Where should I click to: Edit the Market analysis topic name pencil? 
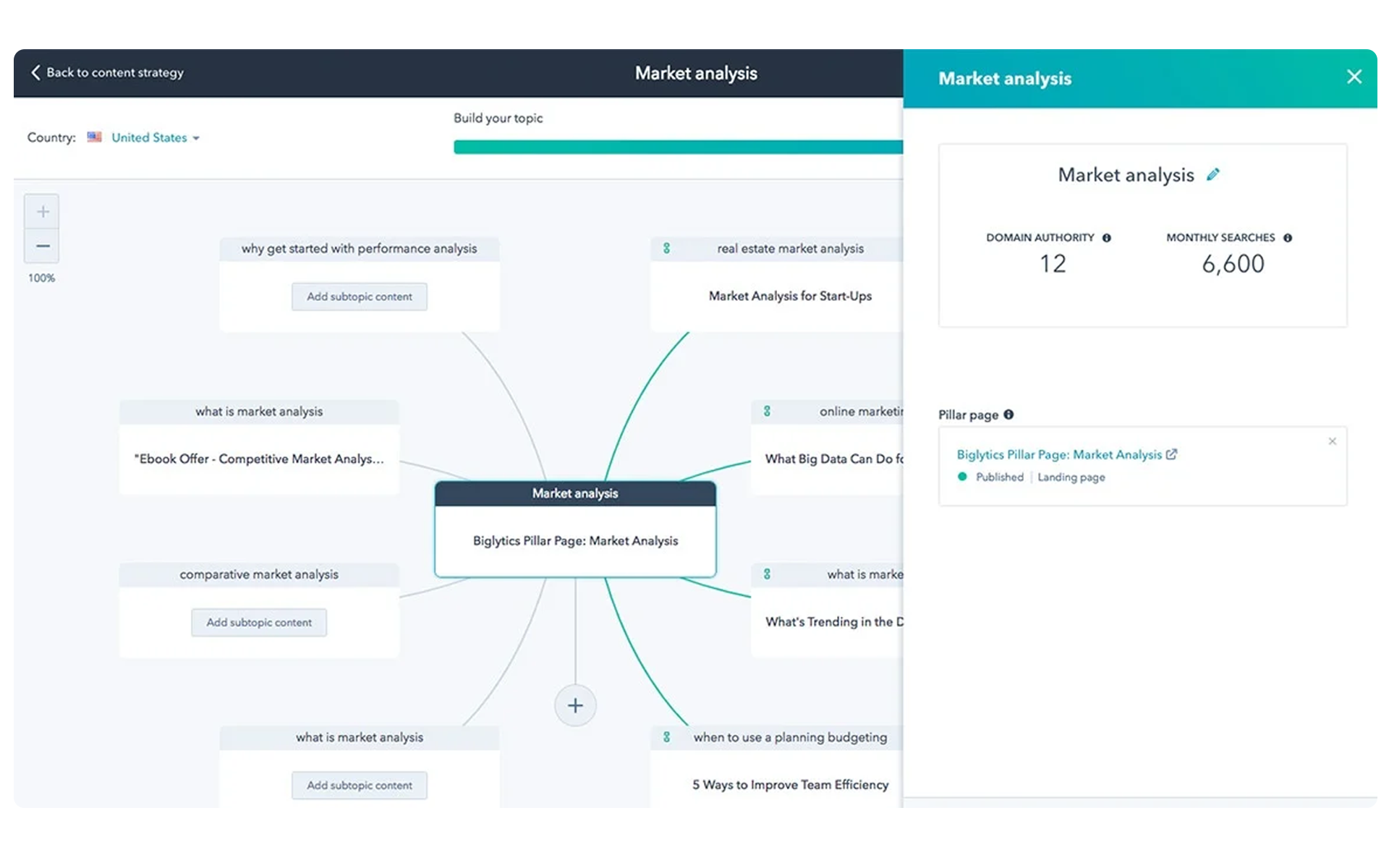pyautogui.click(x=1213, y=174)
